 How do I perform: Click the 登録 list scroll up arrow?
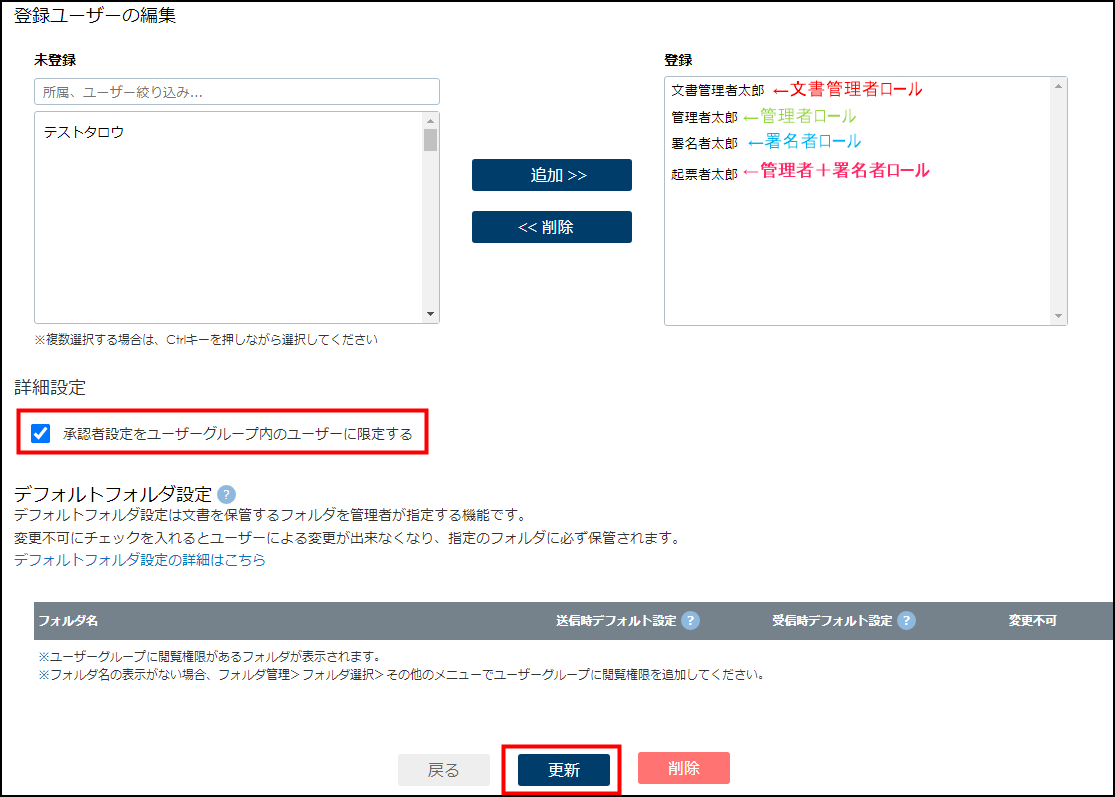pos(1058,86)
